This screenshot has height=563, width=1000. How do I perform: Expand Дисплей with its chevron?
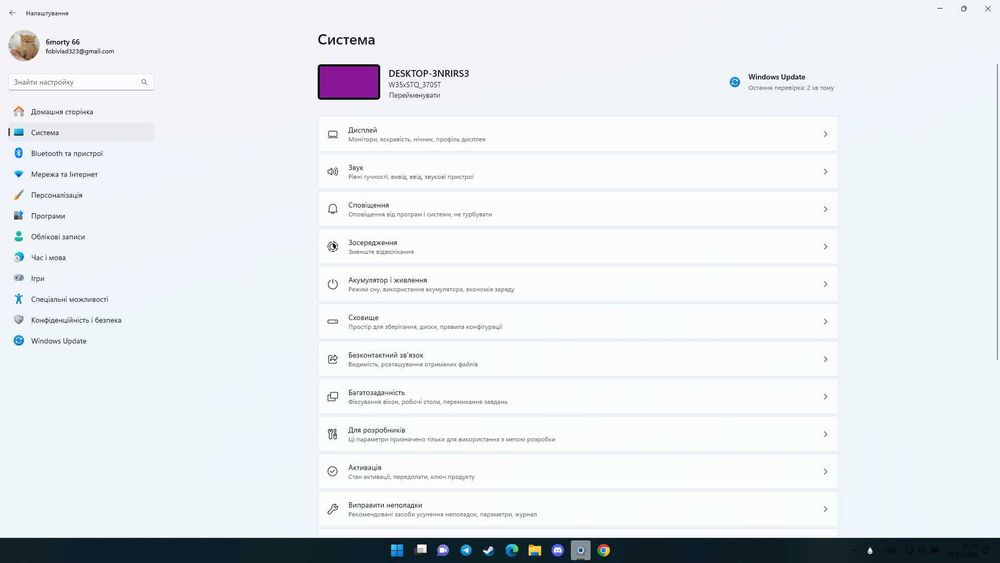point(825,134)
